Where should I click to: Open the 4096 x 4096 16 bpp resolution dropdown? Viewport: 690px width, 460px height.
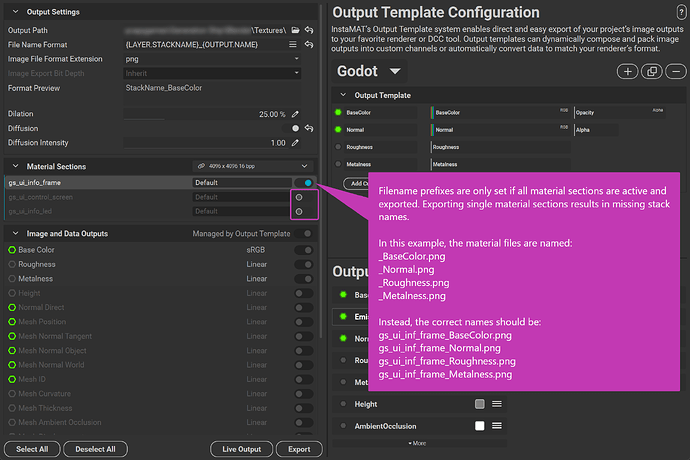(253, 166)
